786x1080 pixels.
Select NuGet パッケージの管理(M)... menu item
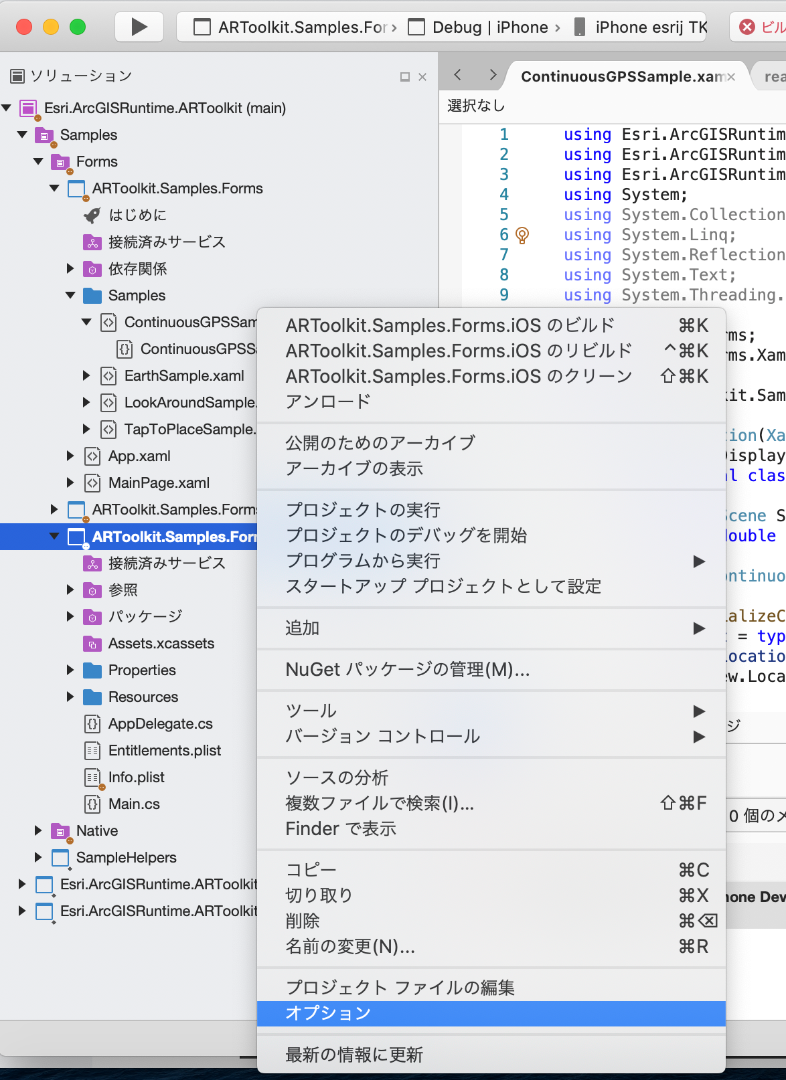(x=491, y=669)
